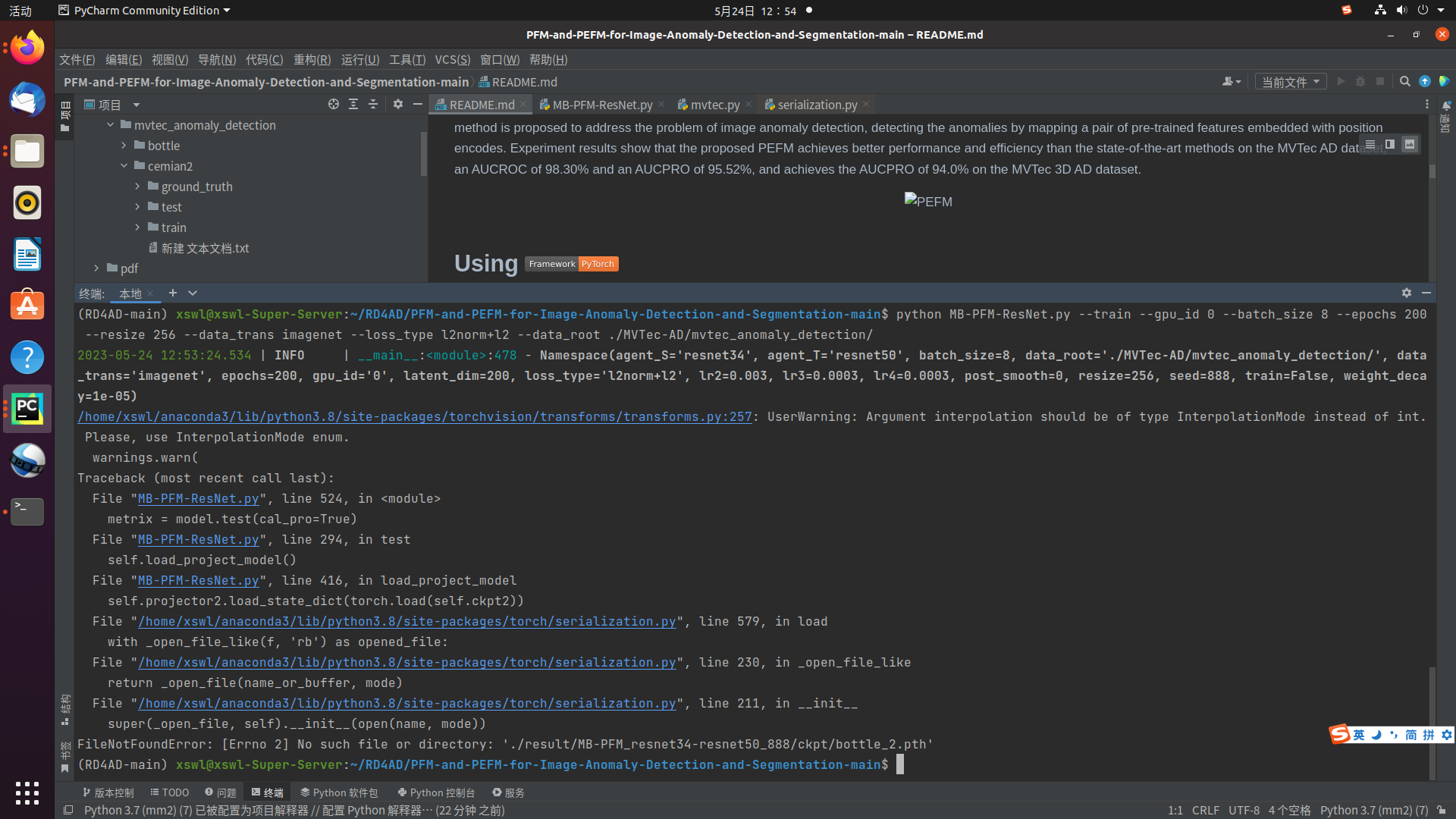
Task: Open the transforms.py:257 link in terminal
Action: [x=413, y=416]
